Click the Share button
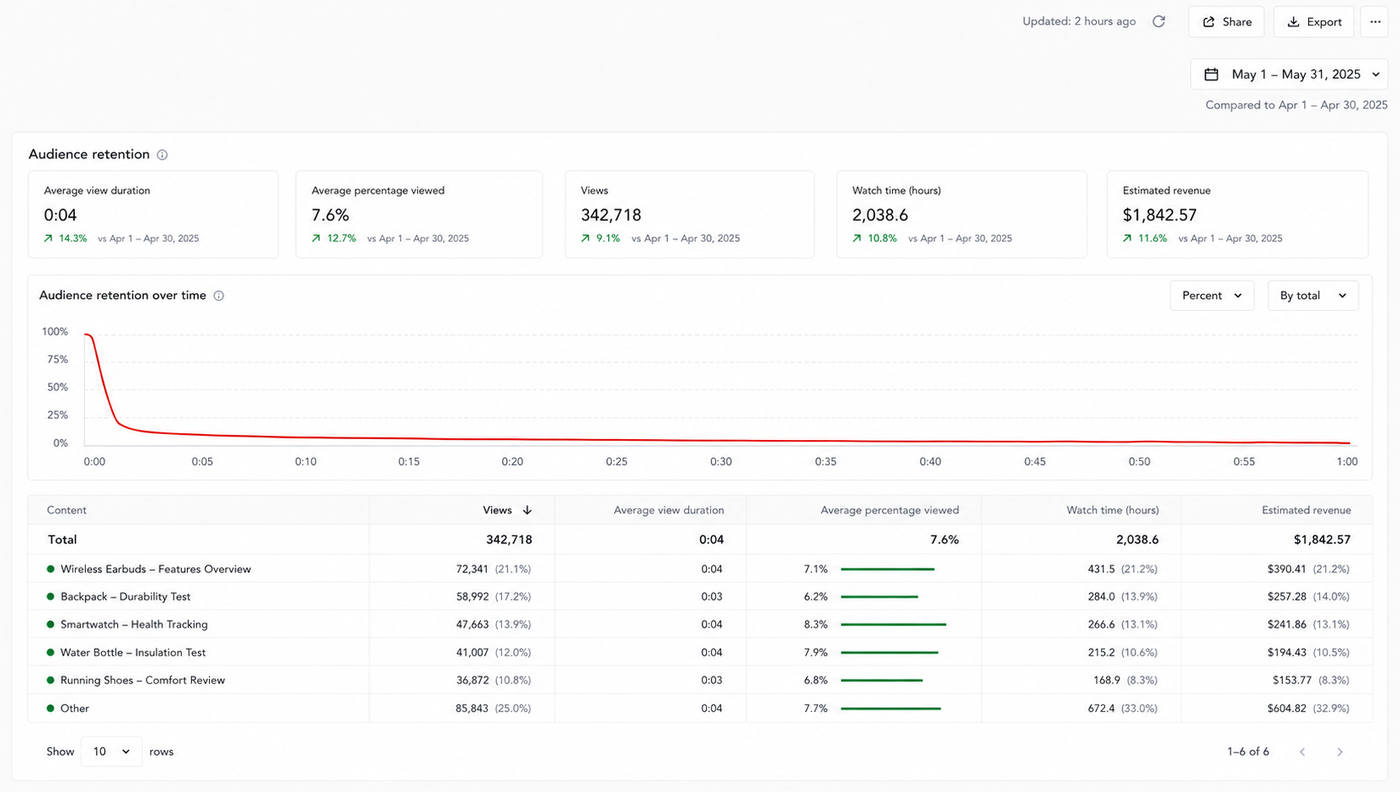1400x792 pixels. (x=1226, y=22)
